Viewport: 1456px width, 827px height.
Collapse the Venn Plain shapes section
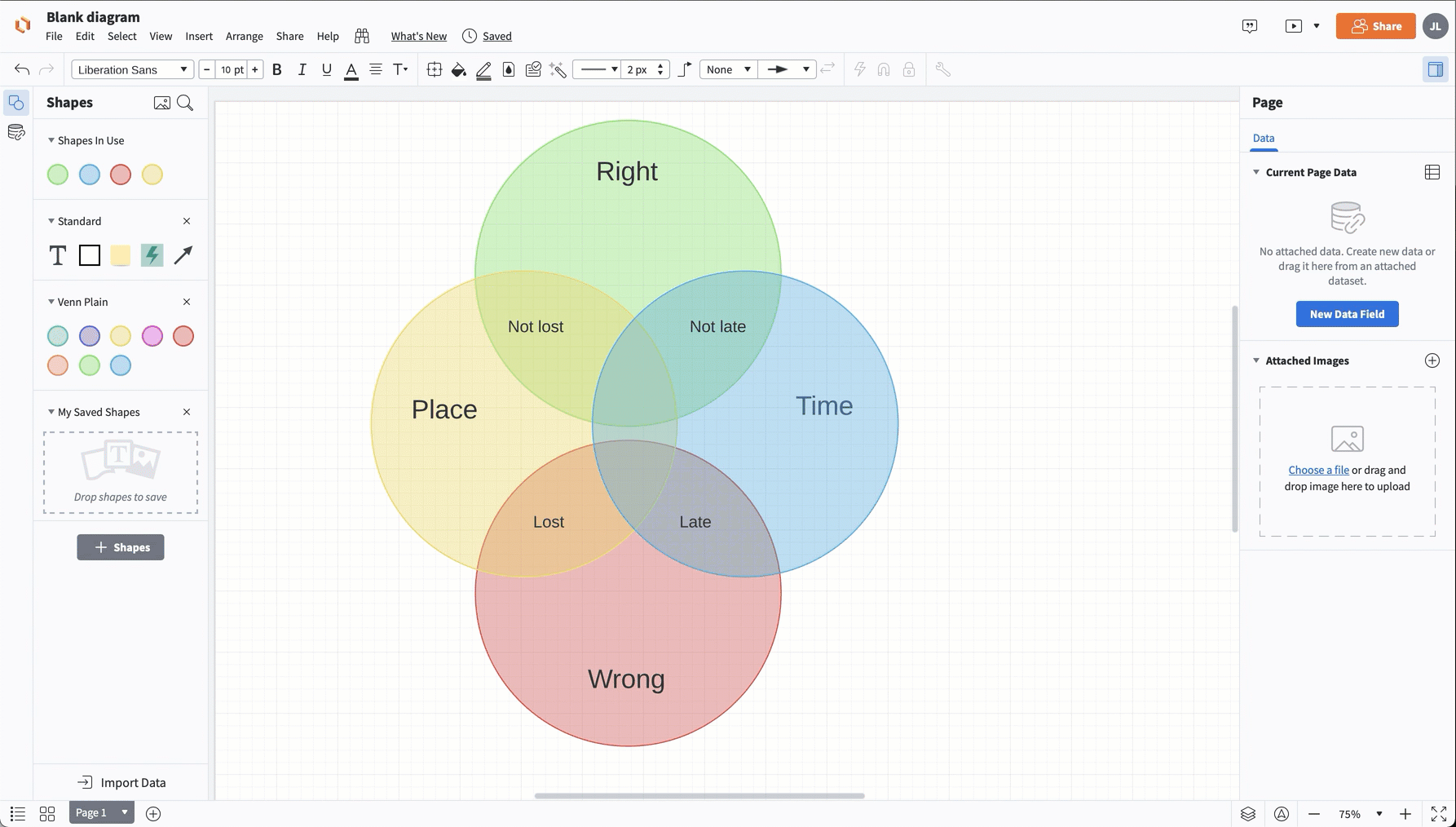[51, 302]
